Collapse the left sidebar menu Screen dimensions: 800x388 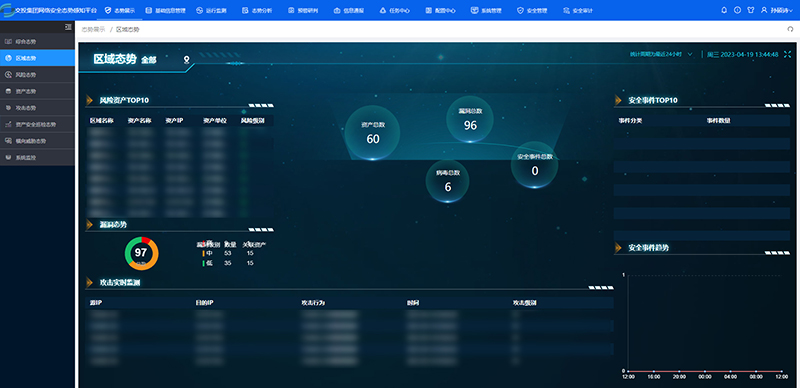pos(68,27)
